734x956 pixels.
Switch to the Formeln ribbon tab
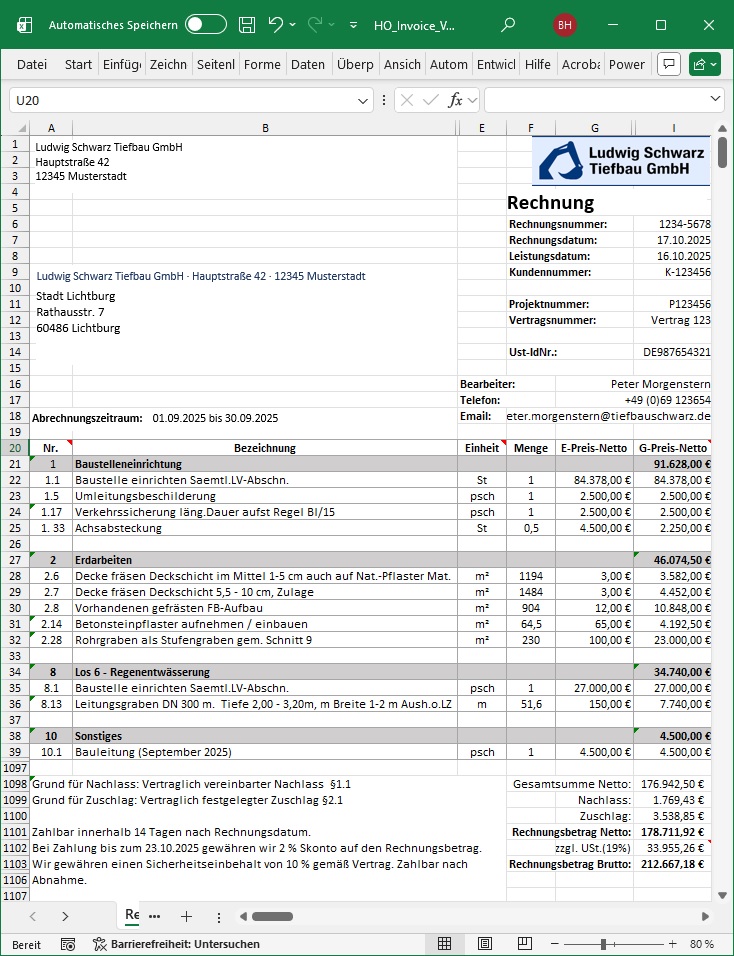point(262,64)
